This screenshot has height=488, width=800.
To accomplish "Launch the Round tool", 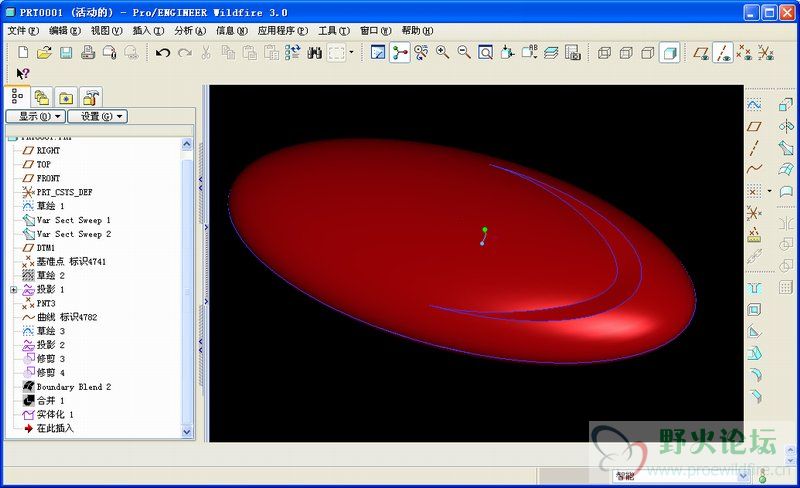I will (x=756, y=375).
